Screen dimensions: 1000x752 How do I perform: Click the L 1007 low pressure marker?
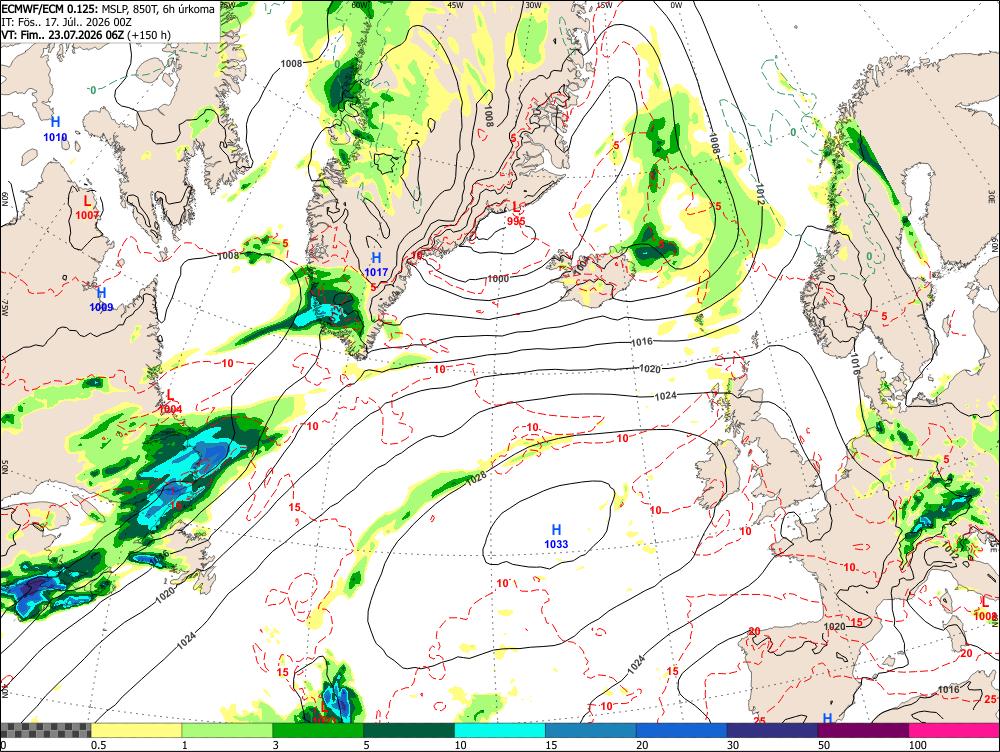pyautogui.click(x=87, y=208)
